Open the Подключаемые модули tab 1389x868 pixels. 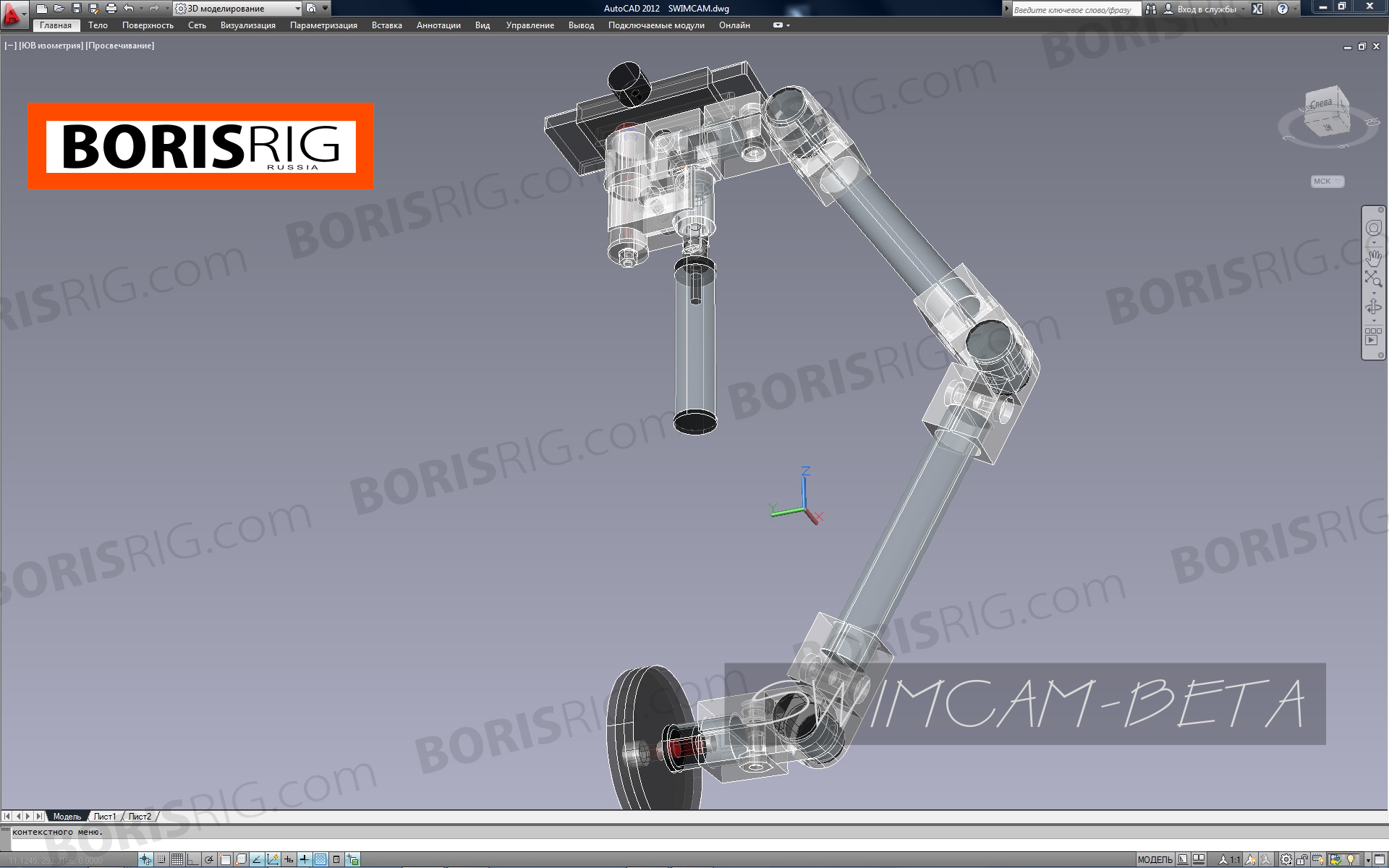pos(655,25)
